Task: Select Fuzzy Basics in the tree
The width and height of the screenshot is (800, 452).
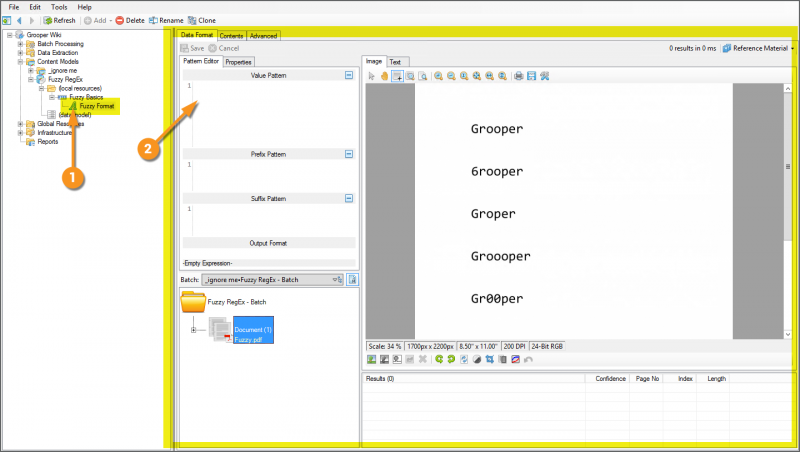Action: [86, 97]
